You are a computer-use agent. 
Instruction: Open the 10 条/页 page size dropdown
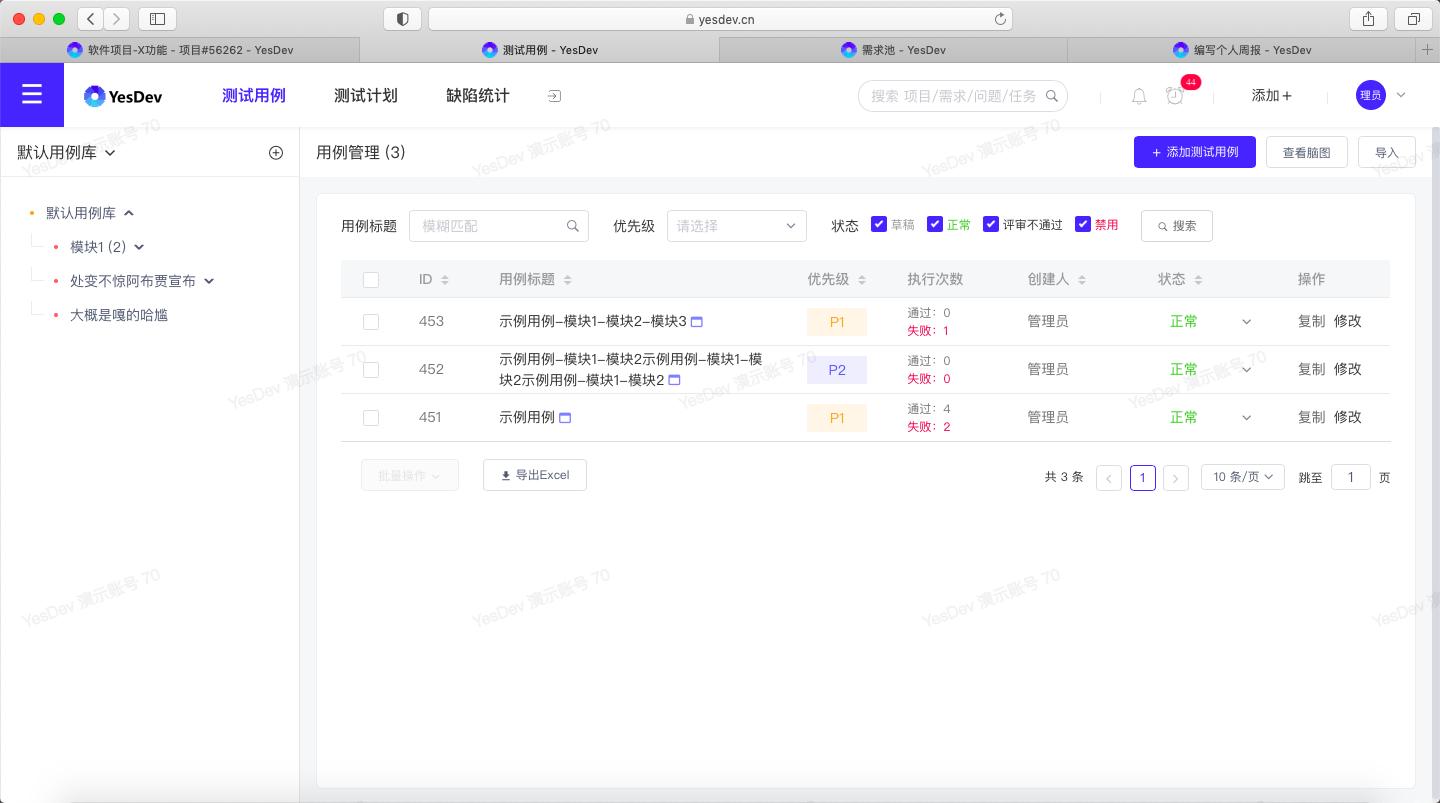[x=1242, y=477]
